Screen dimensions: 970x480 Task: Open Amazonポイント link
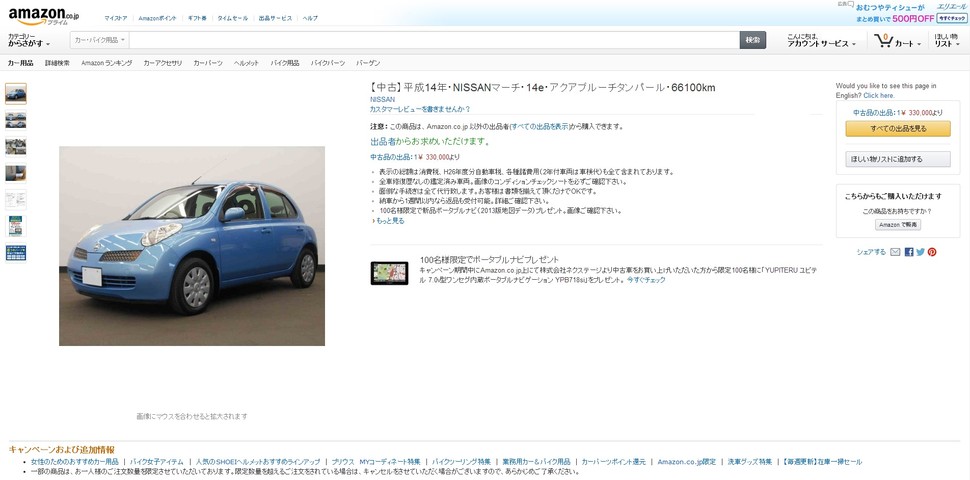tap(157, 19)
